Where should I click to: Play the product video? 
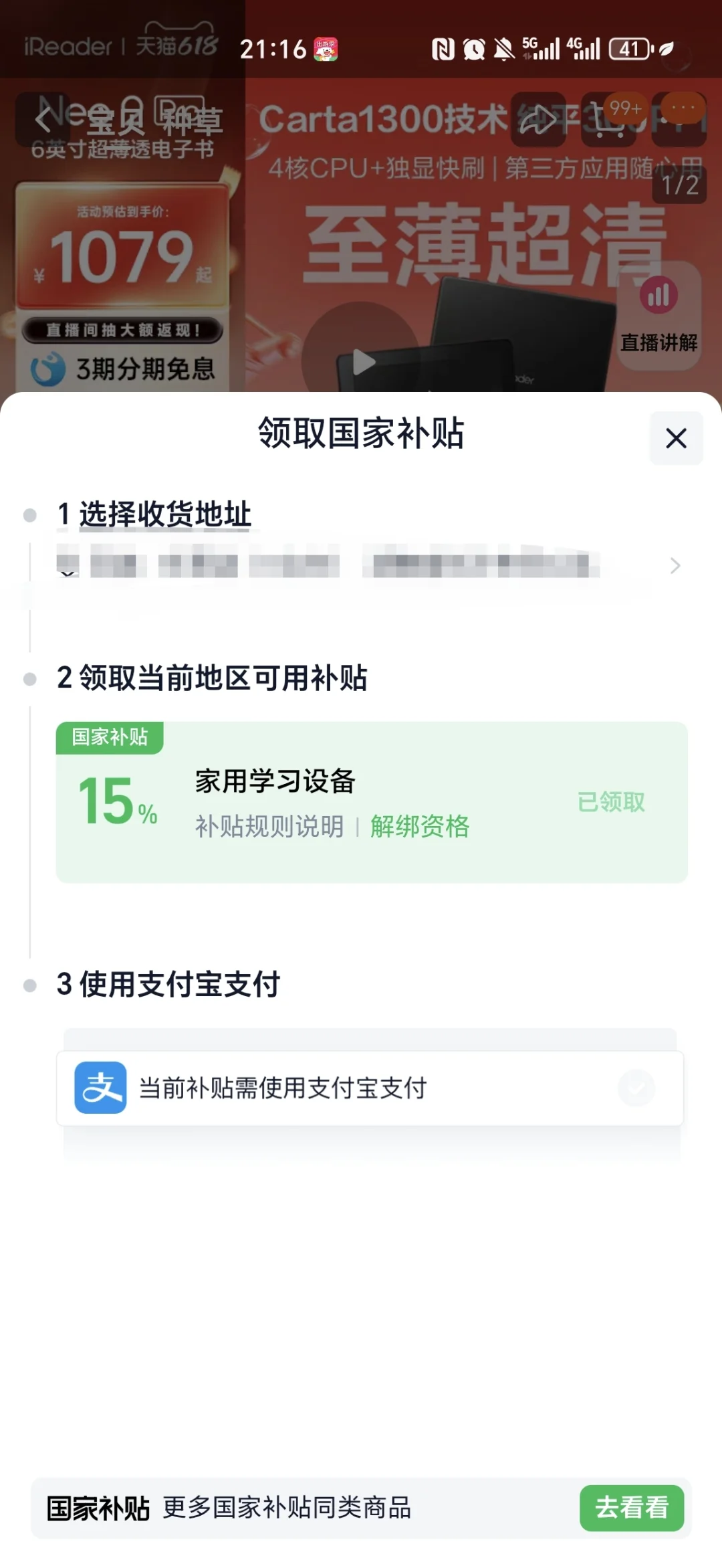tap(362, 362)
